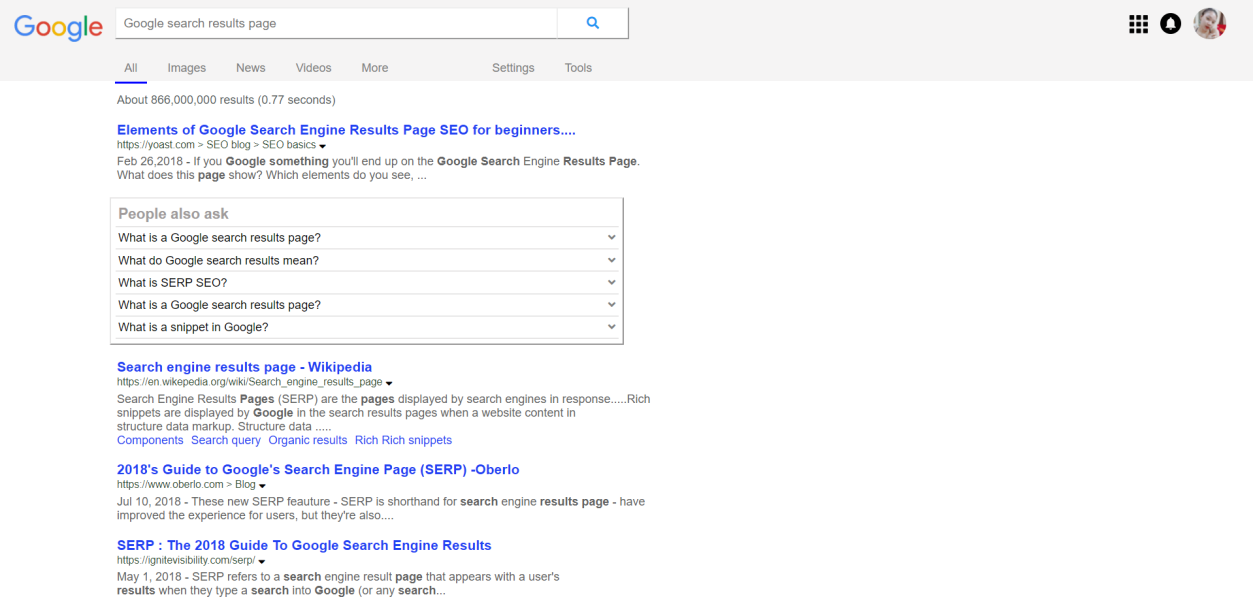
Task: Open the Google apps grid
Action: (x=1138, y=24)
